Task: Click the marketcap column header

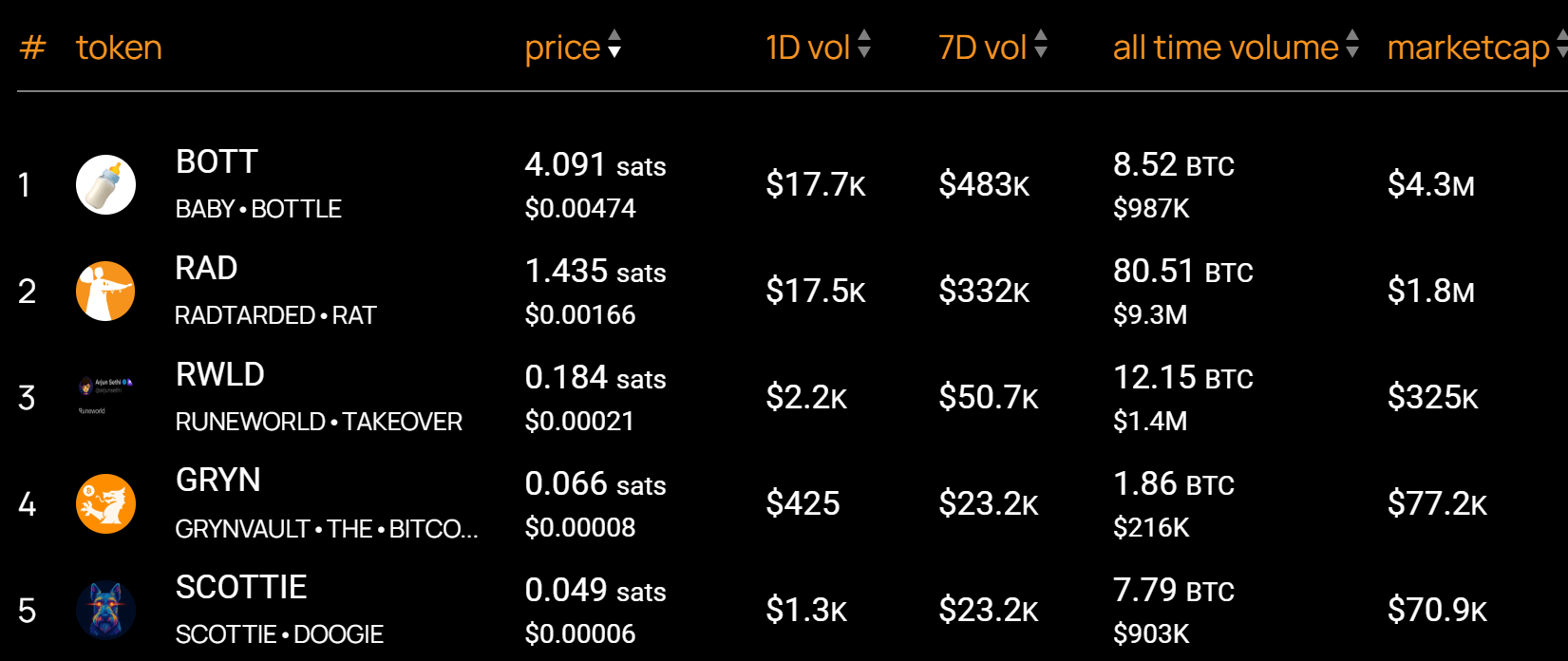Action: [x=1468, y=47]
